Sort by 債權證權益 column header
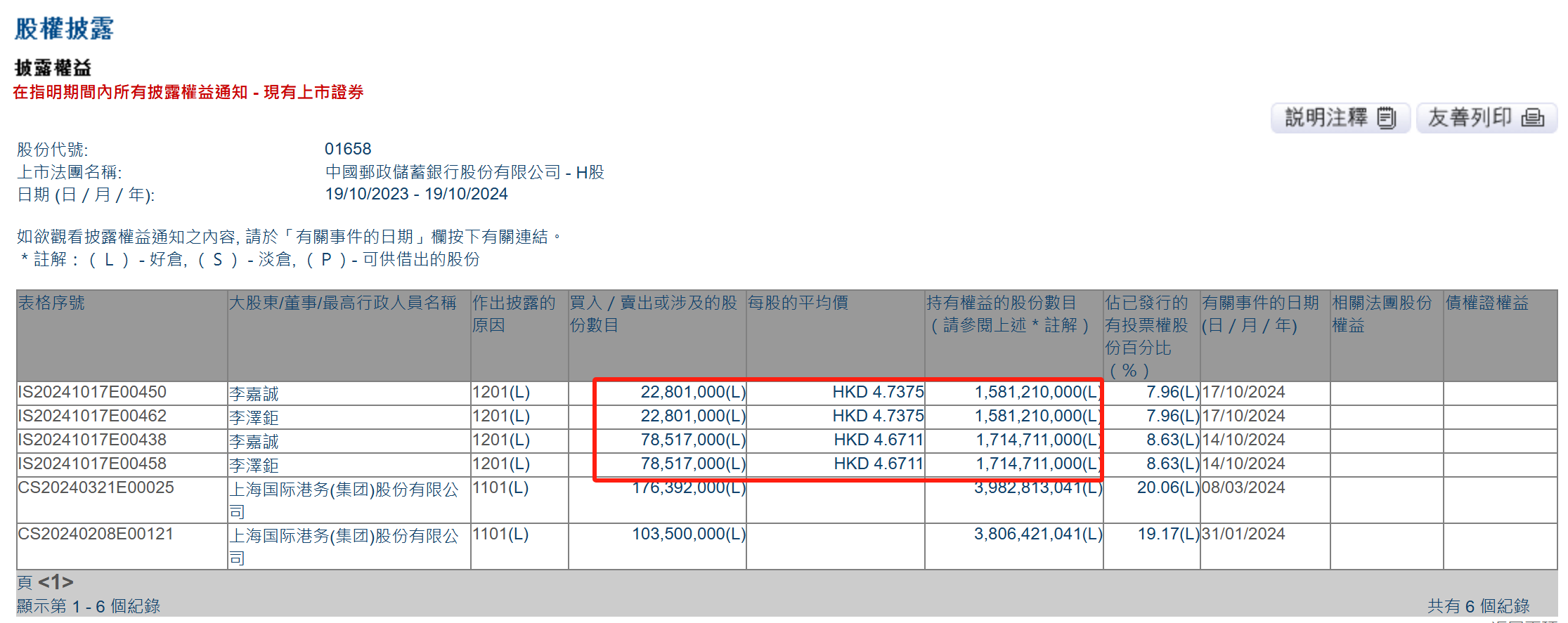This screenshot has height=623, width=1568. 1487,303
